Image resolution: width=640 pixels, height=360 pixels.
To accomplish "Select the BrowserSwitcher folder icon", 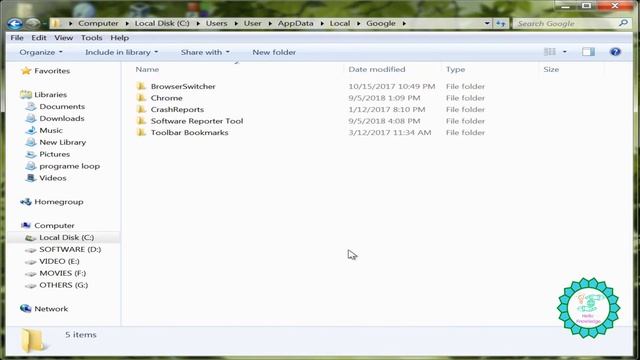I will pos(141,86).
